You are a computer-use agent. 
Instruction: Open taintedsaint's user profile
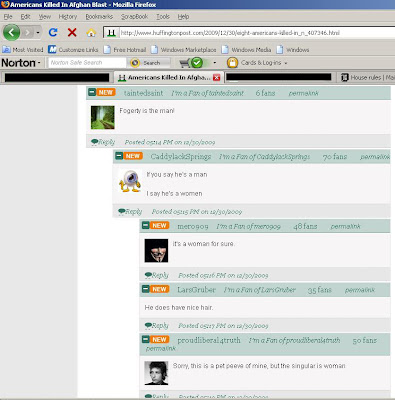point(143,93)
